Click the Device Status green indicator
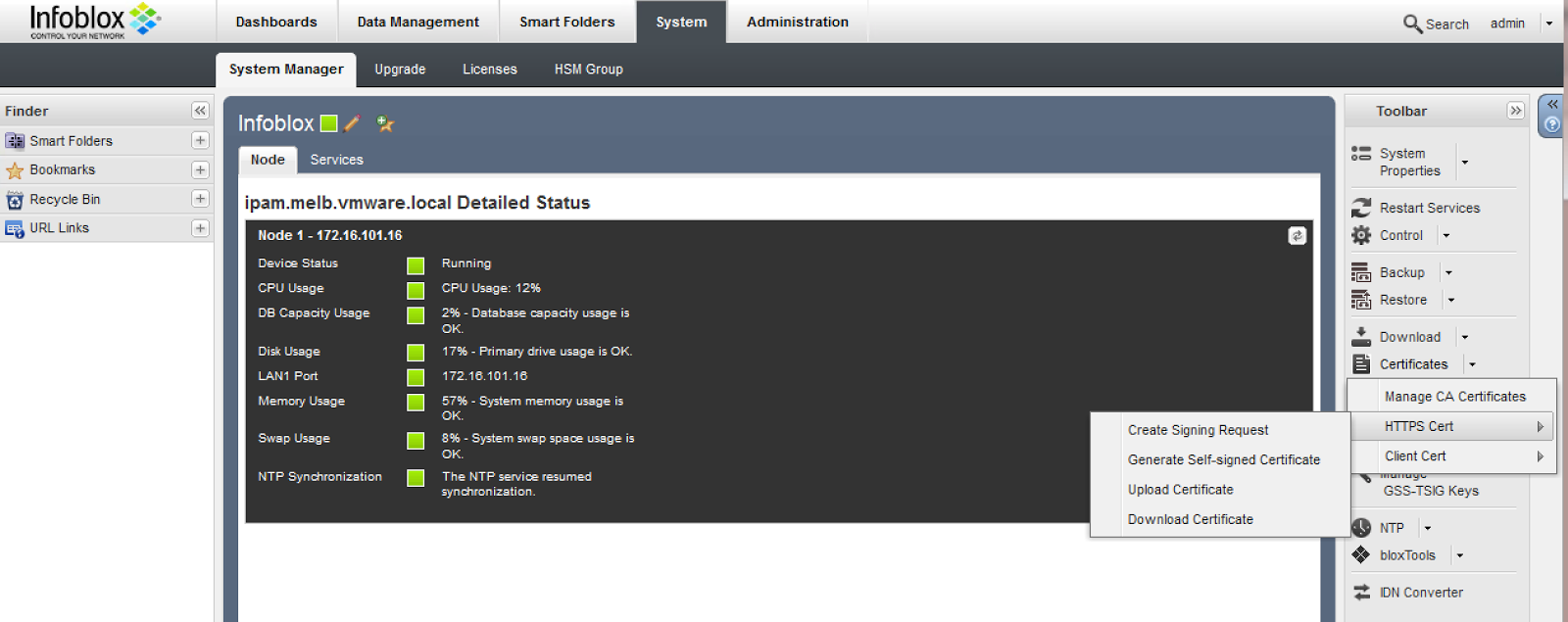The width and height of the screenshot is (1568, 622). click(416, 265)
